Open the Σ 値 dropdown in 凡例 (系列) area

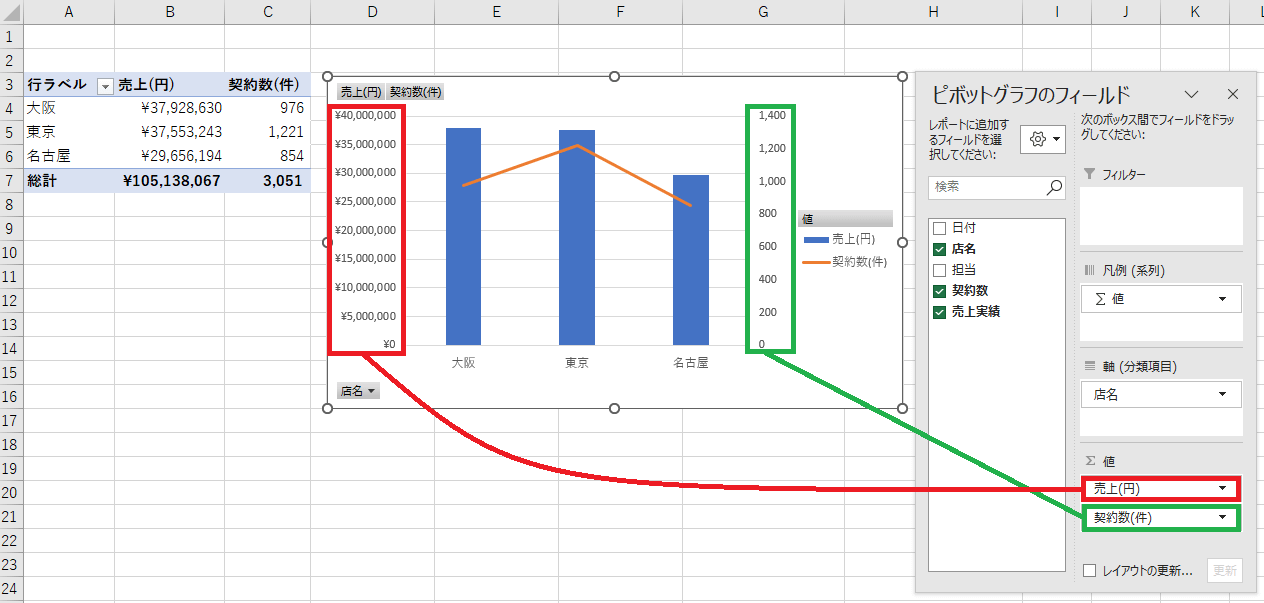tap(1222, 299)
